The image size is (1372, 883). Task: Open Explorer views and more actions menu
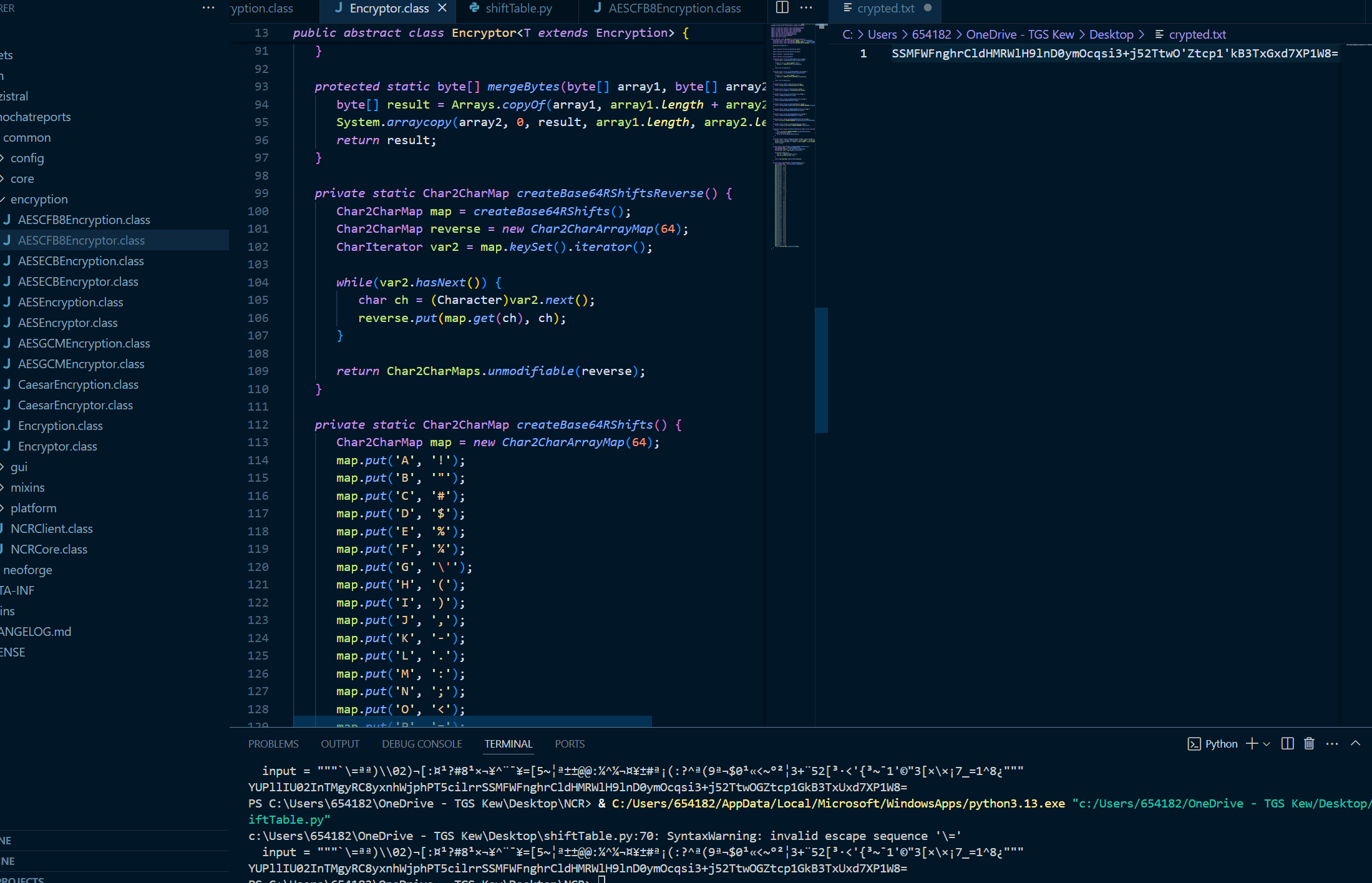[x=208, y=8]
